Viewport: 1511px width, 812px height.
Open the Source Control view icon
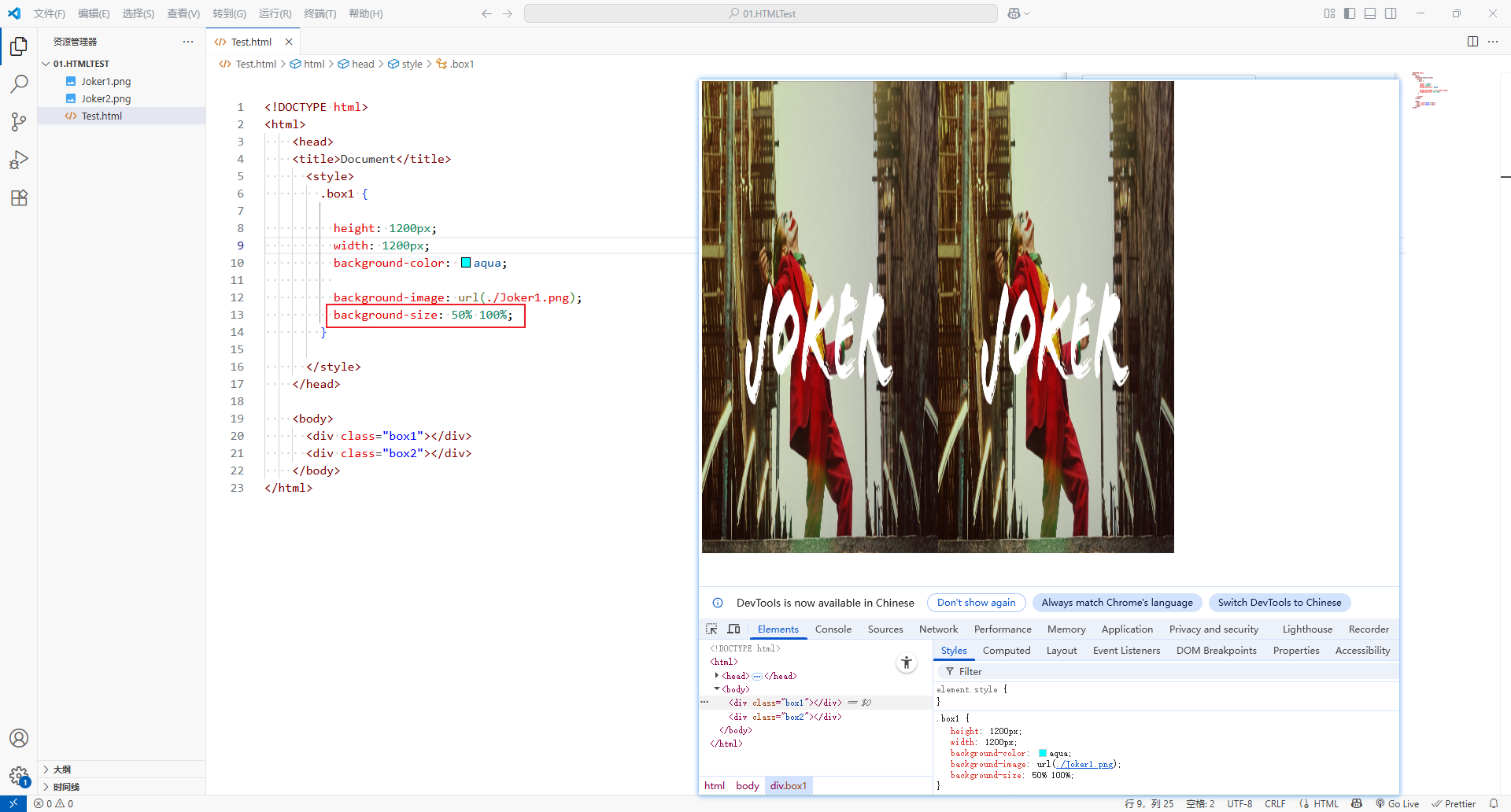coord(19,122)
